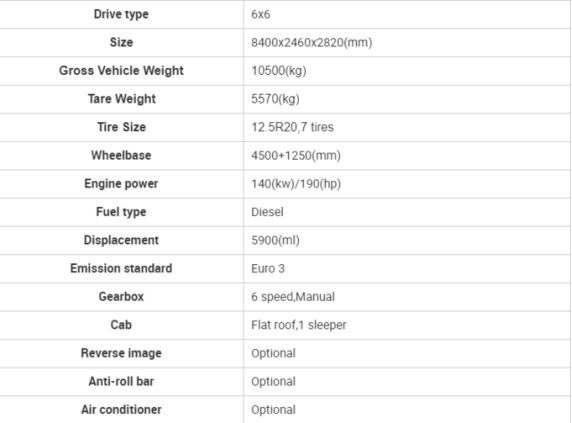Select the 4500+1250(mm) wheelbase value
Image resolution: width=572 pixels, height=423 pixels.
pyautogui.click(x=296, y=156)
